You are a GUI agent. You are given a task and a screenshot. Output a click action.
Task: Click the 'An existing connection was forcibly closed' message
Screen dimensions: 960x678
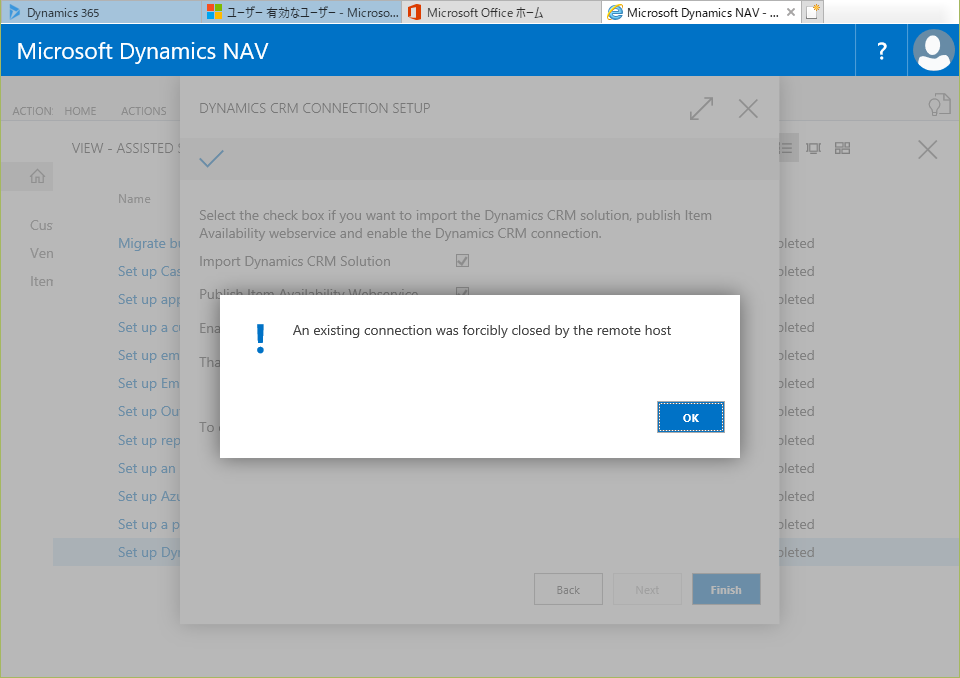click(482, 331)
